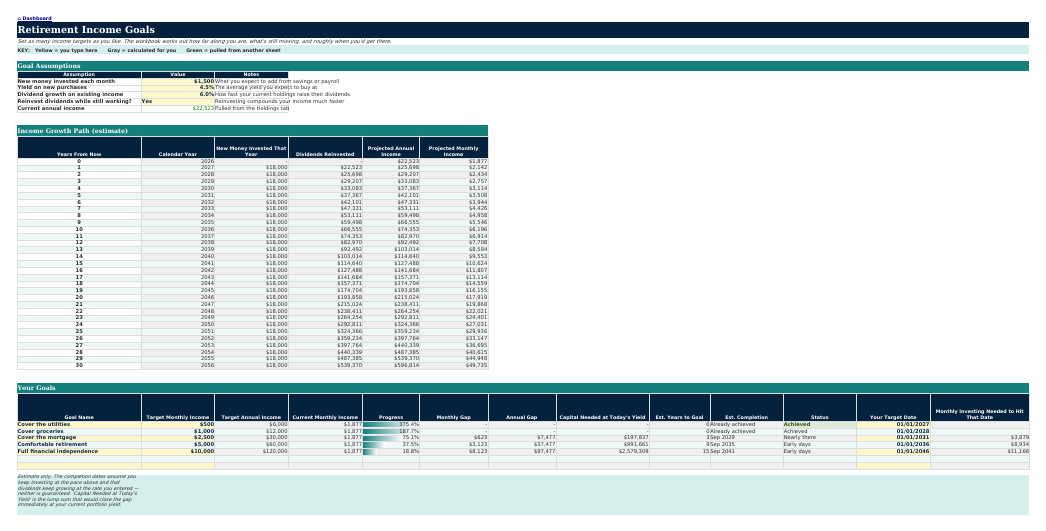1046x531 pixels.
Task: Select the Notes column header
Action: pos(251,75)
